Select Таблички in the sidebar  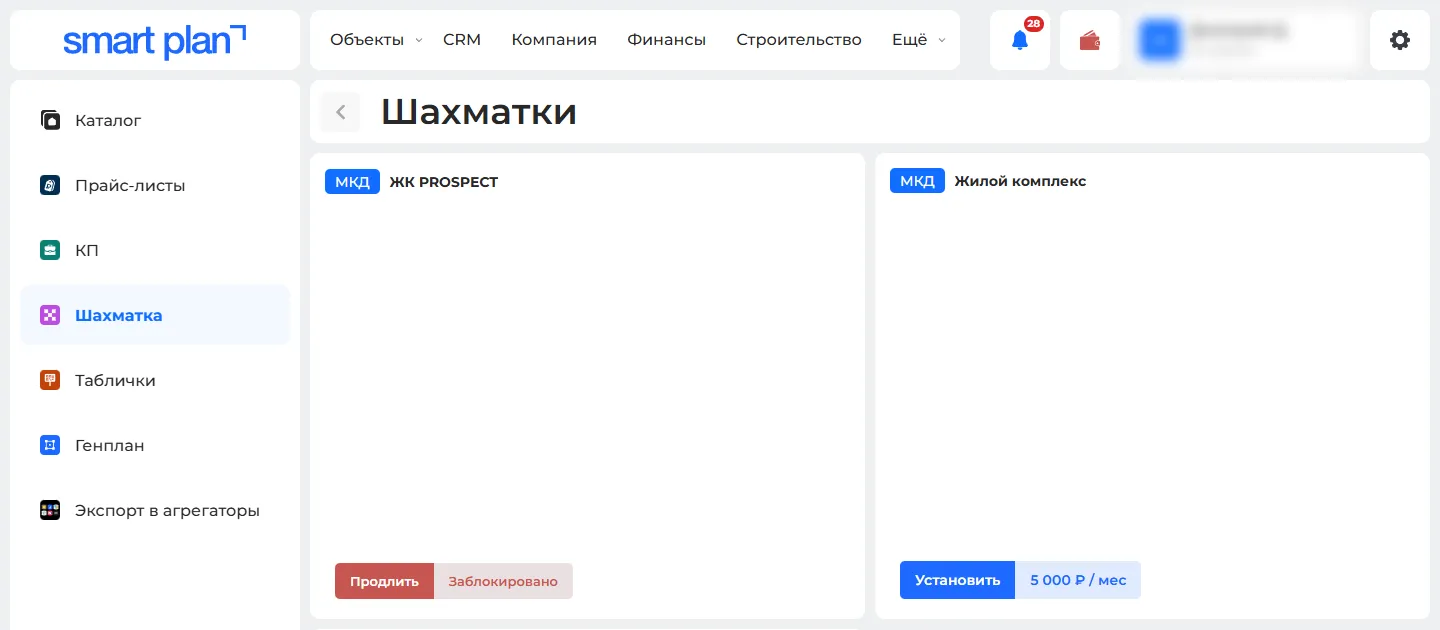155,380
